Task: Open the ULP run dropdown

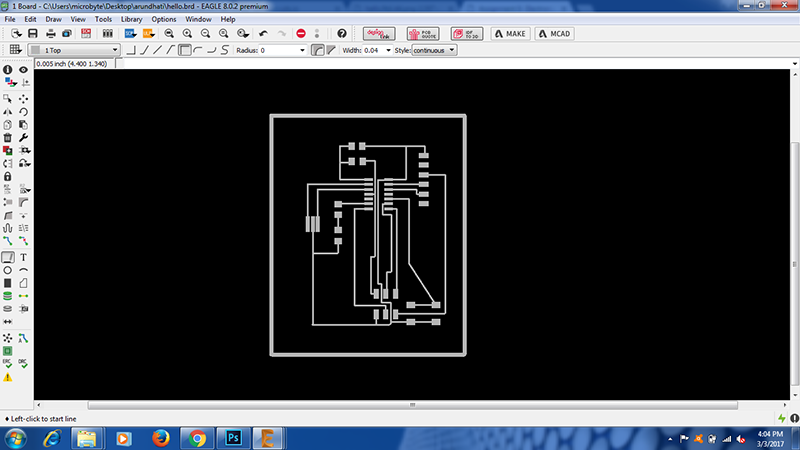Action: (x=148, y=34)
